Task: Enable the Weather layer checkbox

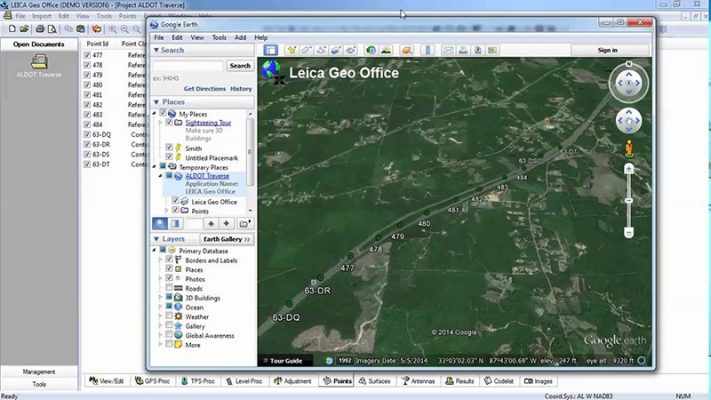Action: pos(169,316)
